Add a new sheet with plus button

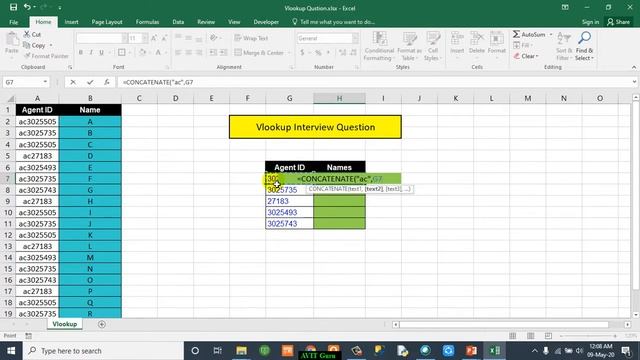[102, 324]
